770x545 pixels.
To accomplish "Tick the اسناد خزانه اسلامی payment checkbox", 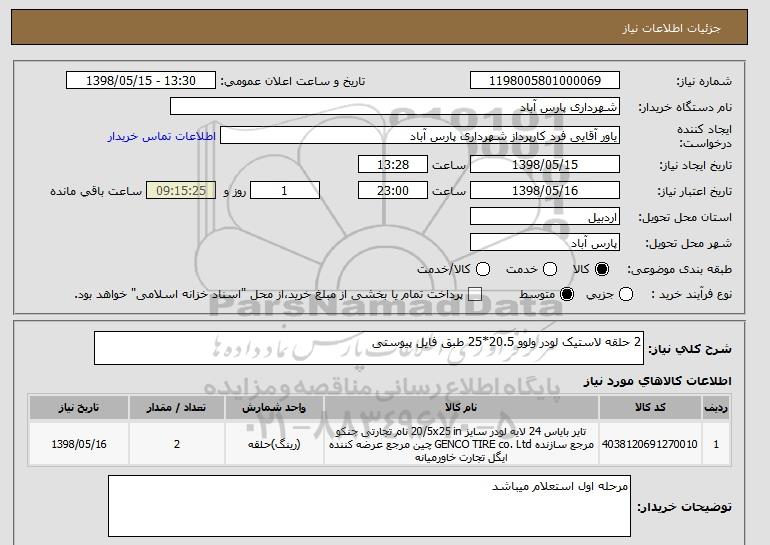I will [x=475, y=295].
